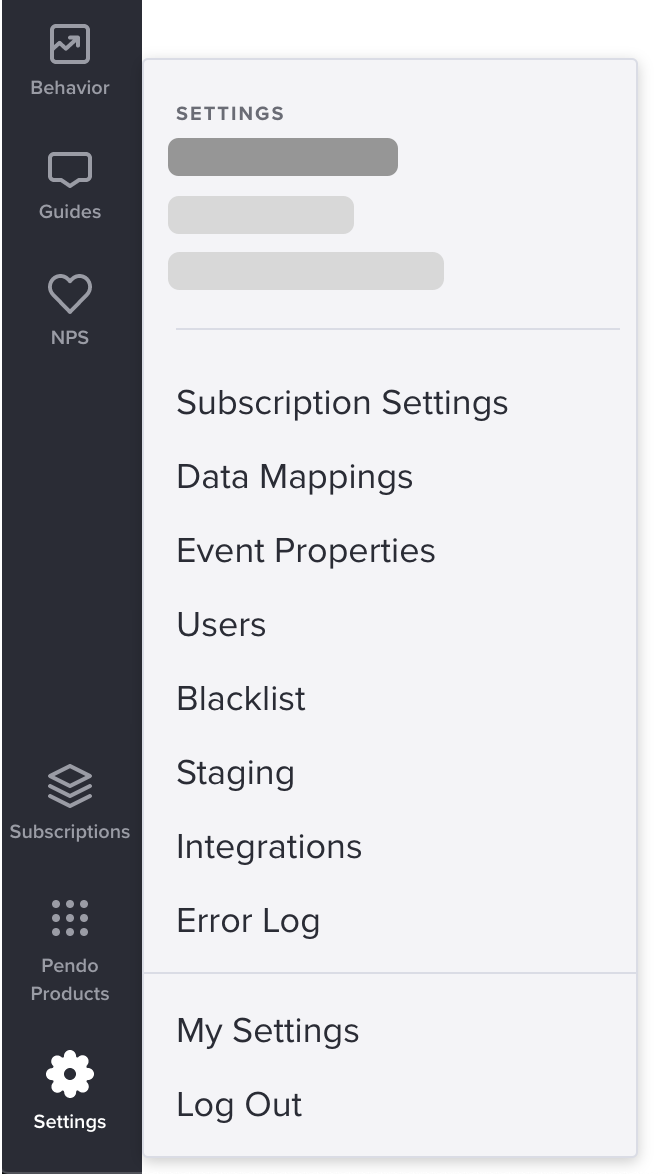
Task: Click the Settings gear icon
Action: tap(70, 1074)
